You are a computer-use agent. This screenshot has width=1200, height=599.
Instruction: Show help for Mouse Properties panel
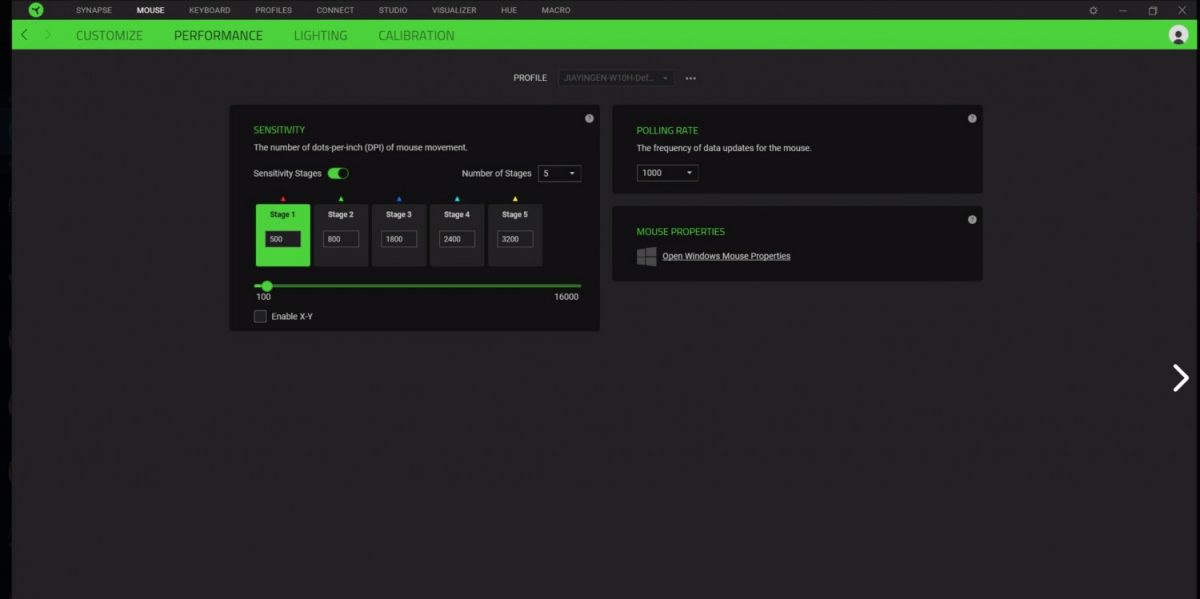click(x=972, y=219)
